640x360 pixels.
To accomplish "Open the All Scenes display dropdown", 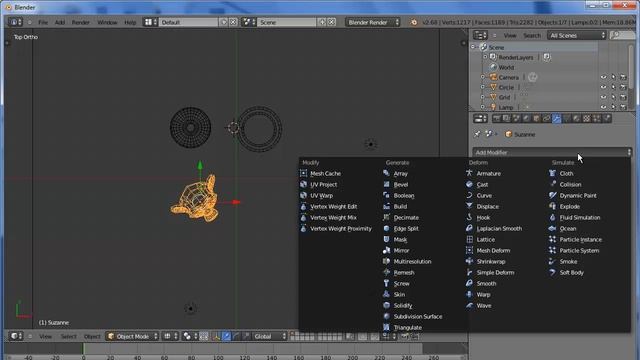I will coord(576,36).
